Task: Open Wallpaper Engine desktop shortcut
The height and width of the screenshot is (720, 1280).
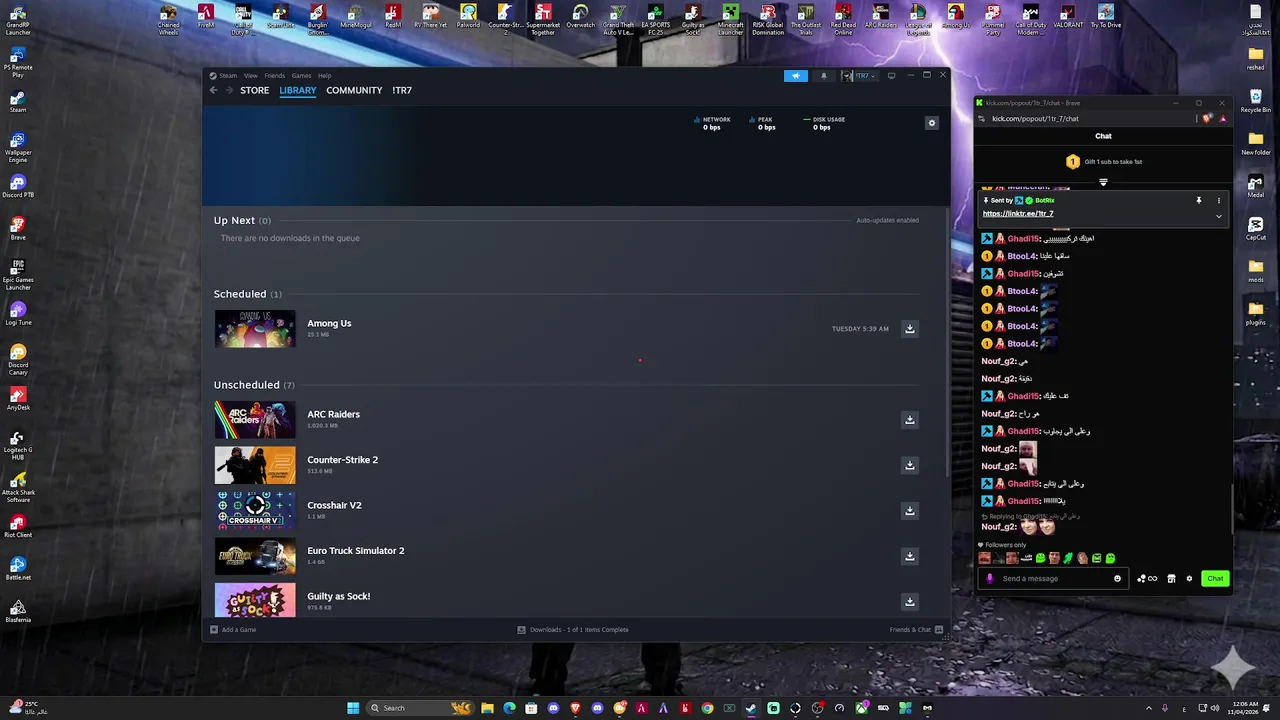Action: [x=18, y=148]
